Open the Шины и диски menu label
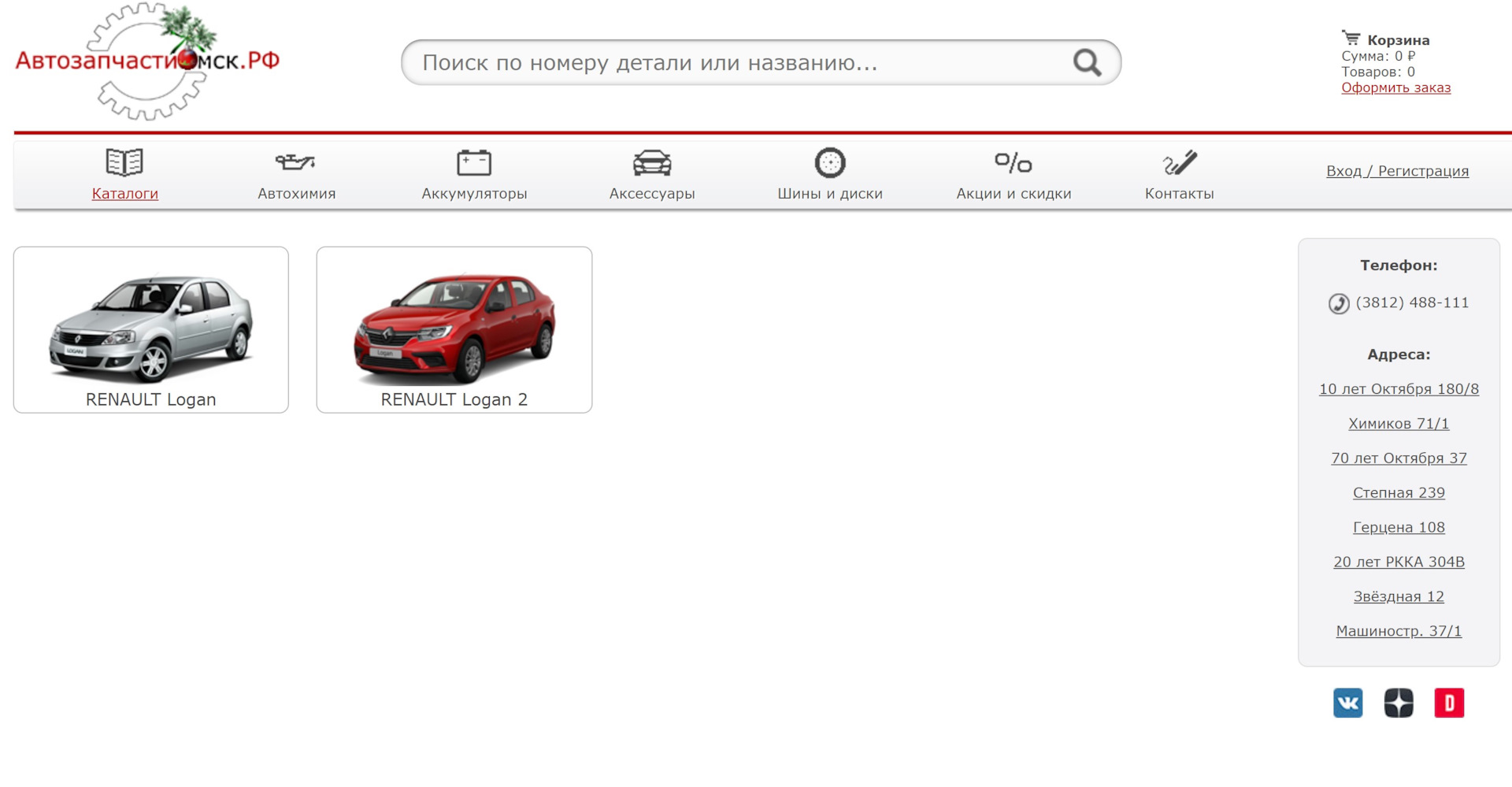The image size is (1512, 787). 830,194
